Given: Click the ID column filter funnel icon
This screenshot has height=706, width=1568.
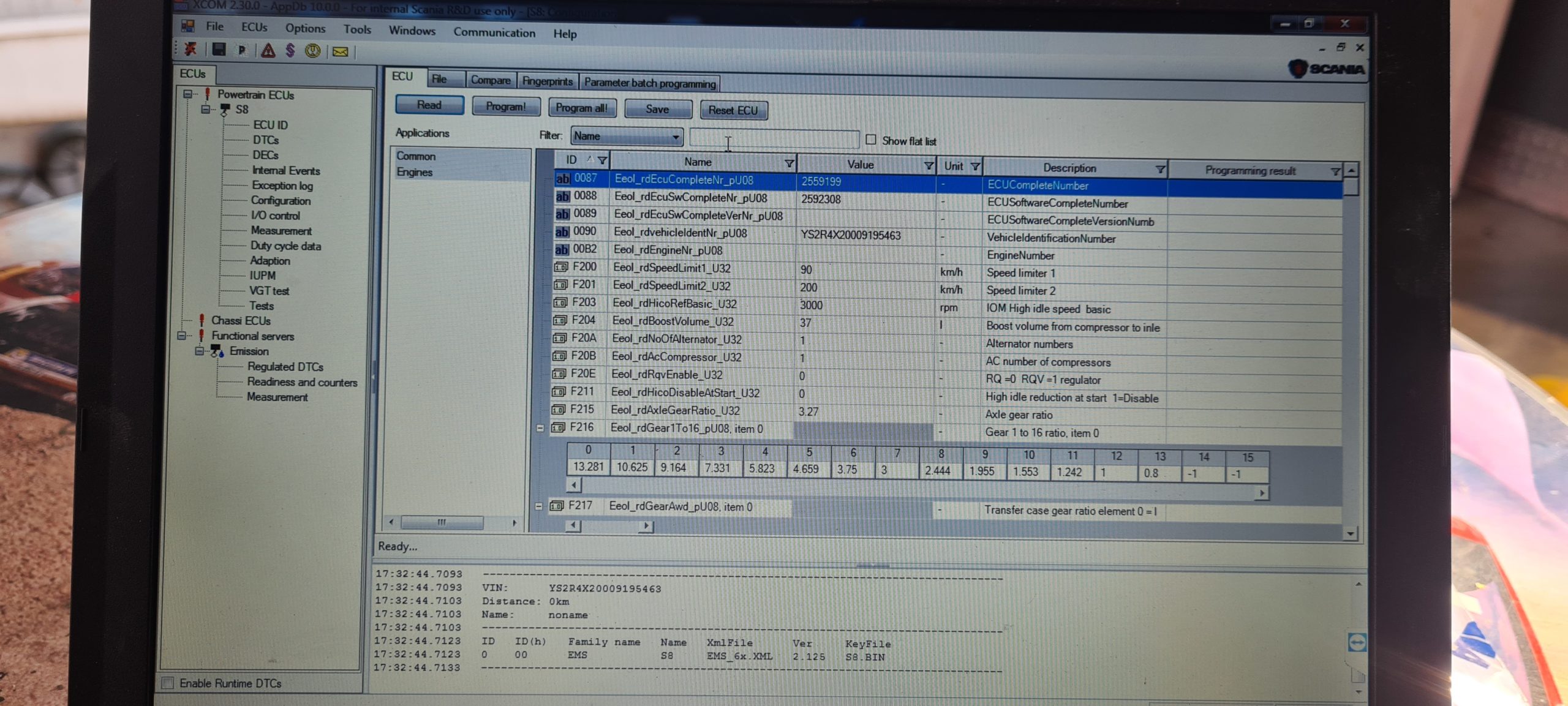Looking at the screenshot, I should (602, 160).
